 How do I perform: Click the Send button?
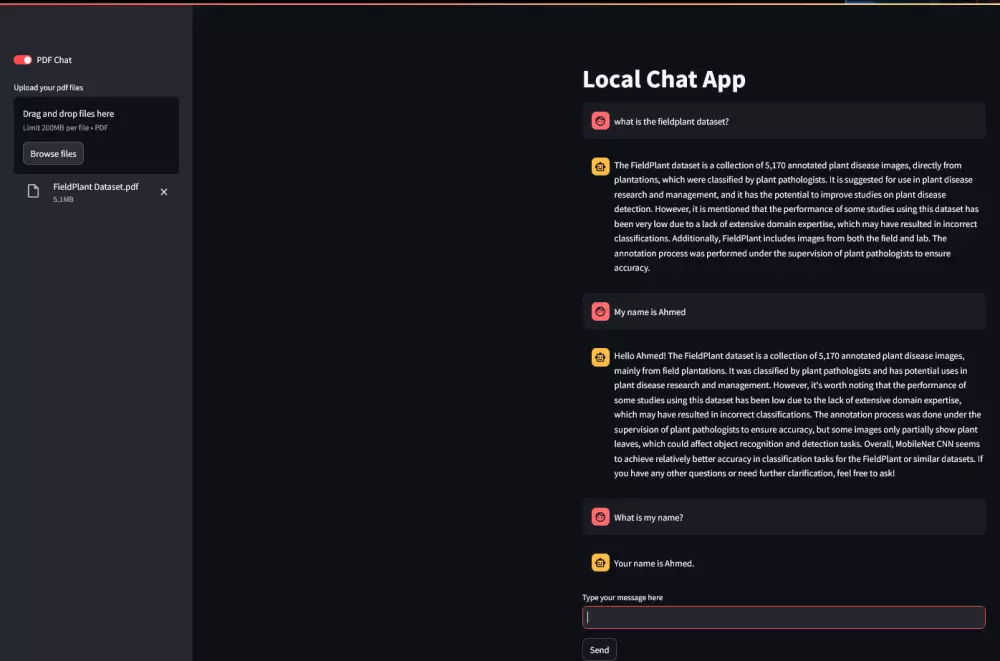599,650
